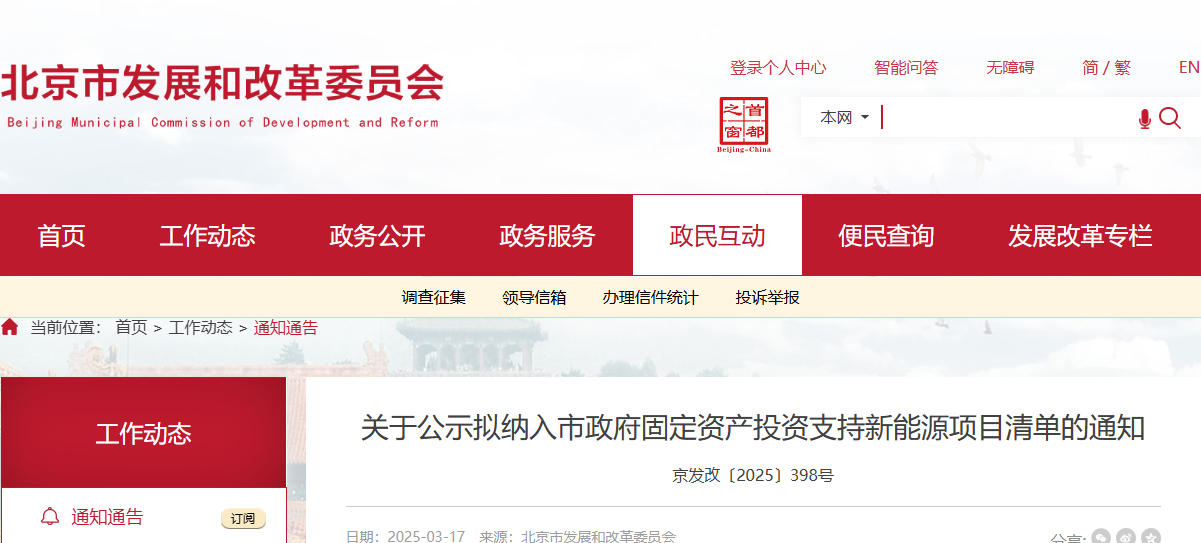Image resolution: width=1201 pixels, height=543 pixels.
Task: Click 登录个人中心 login link
Action: 778,67
